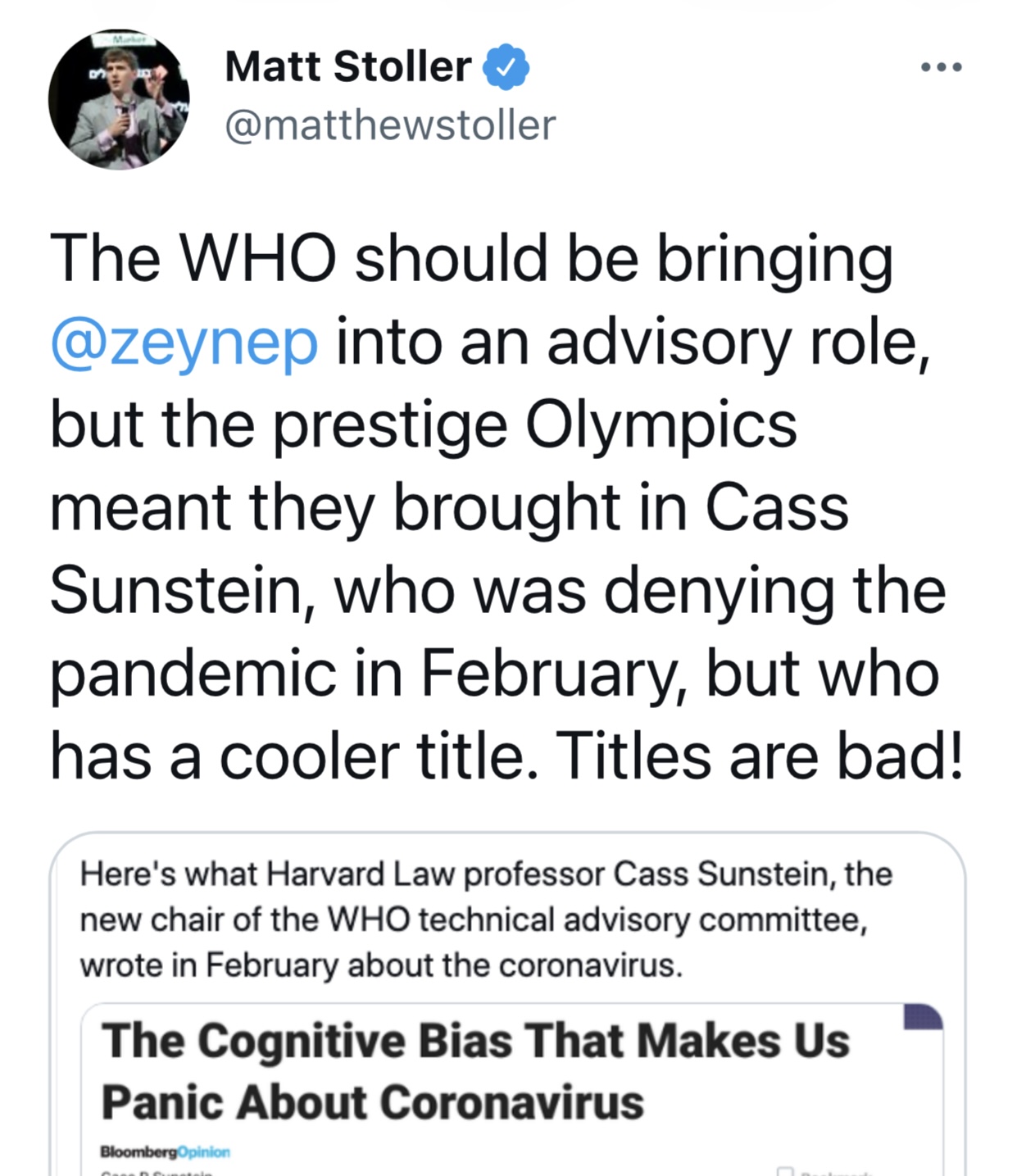Click the cut-off author byline under Bloomberg

157,1172
